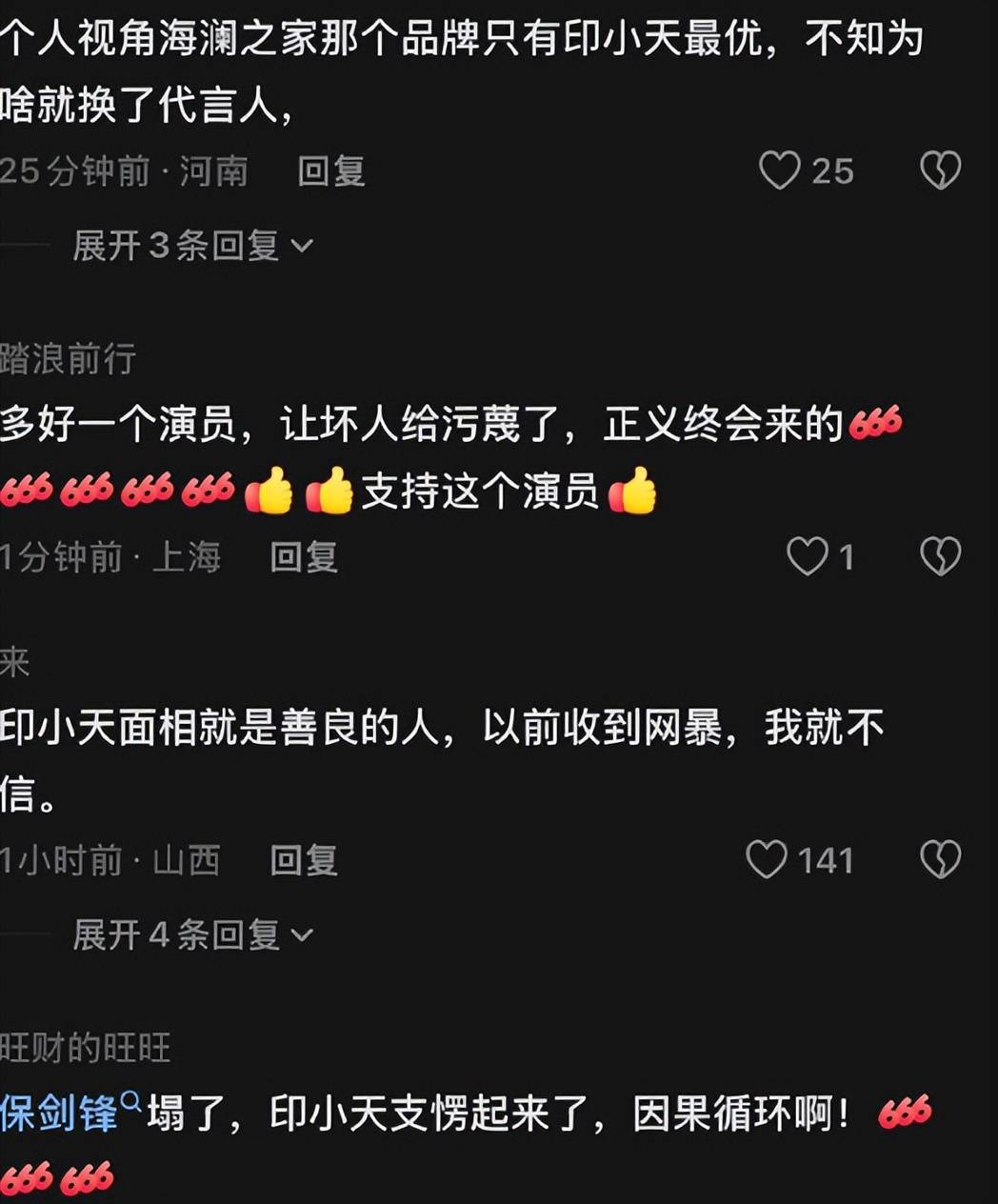998x1204 pixels.
Task: Open search icon beside 保剑锋
Action: 131,1103
